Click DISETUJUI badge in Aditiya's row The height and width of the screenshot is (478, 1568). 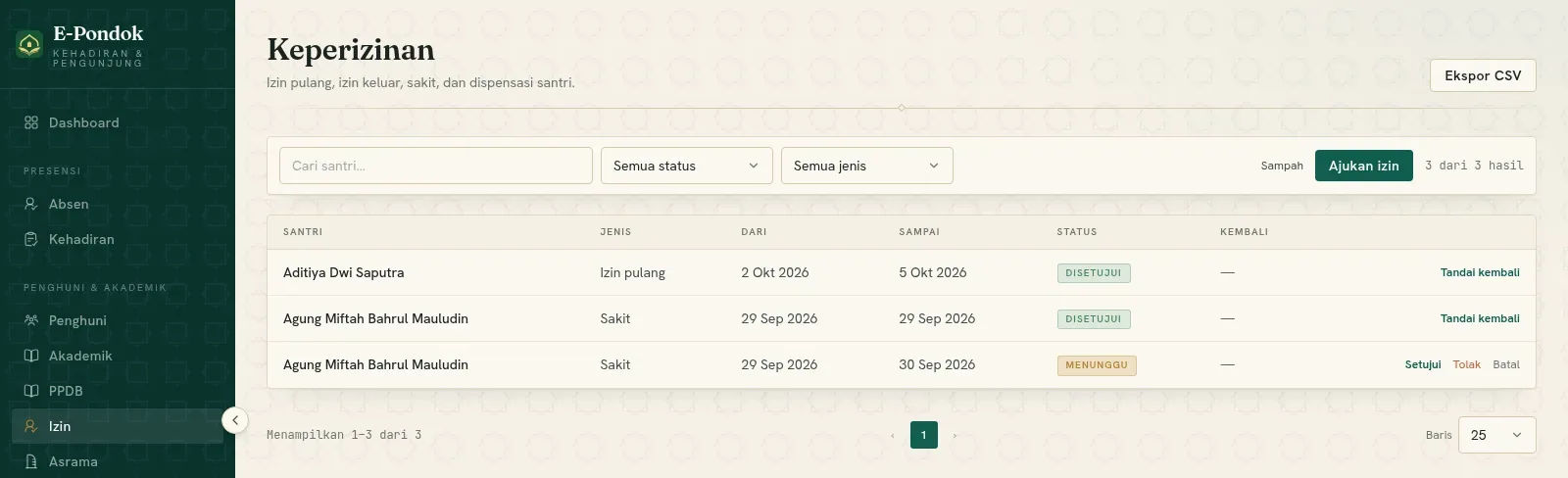point(1094,273)
